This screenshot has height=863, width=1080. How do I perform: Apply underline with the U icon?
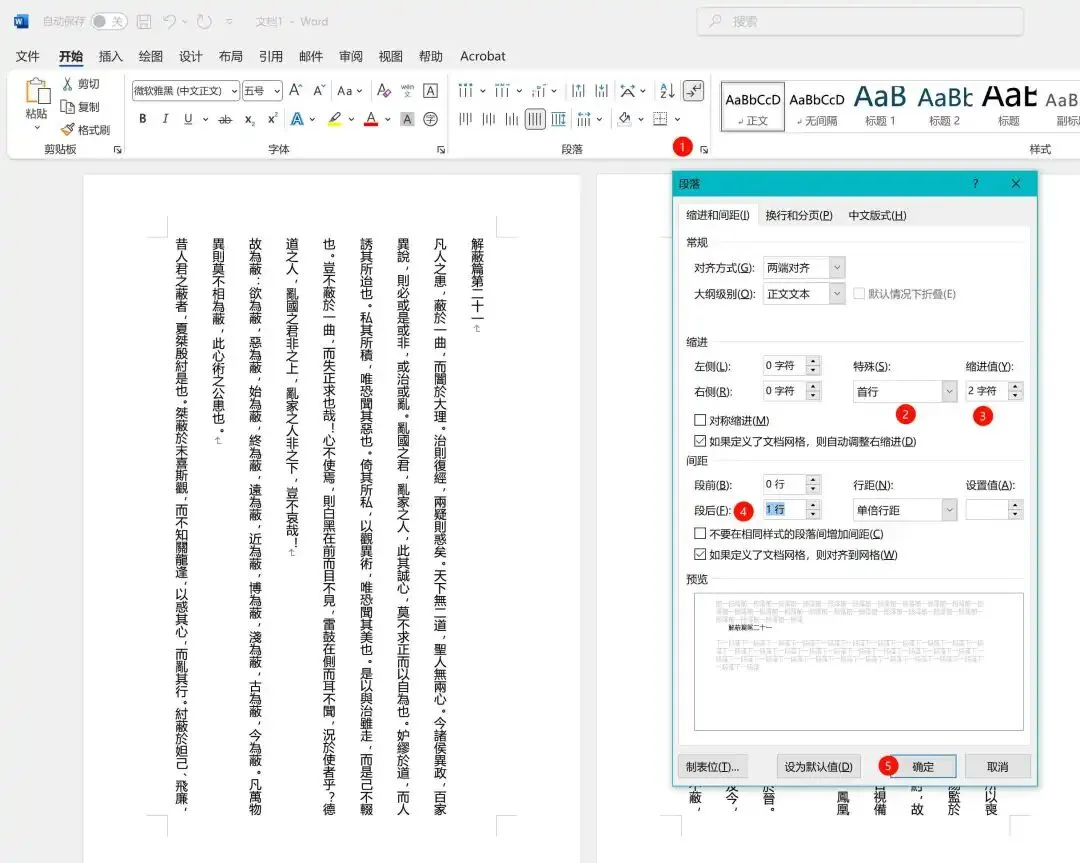[x=188, y=119]
